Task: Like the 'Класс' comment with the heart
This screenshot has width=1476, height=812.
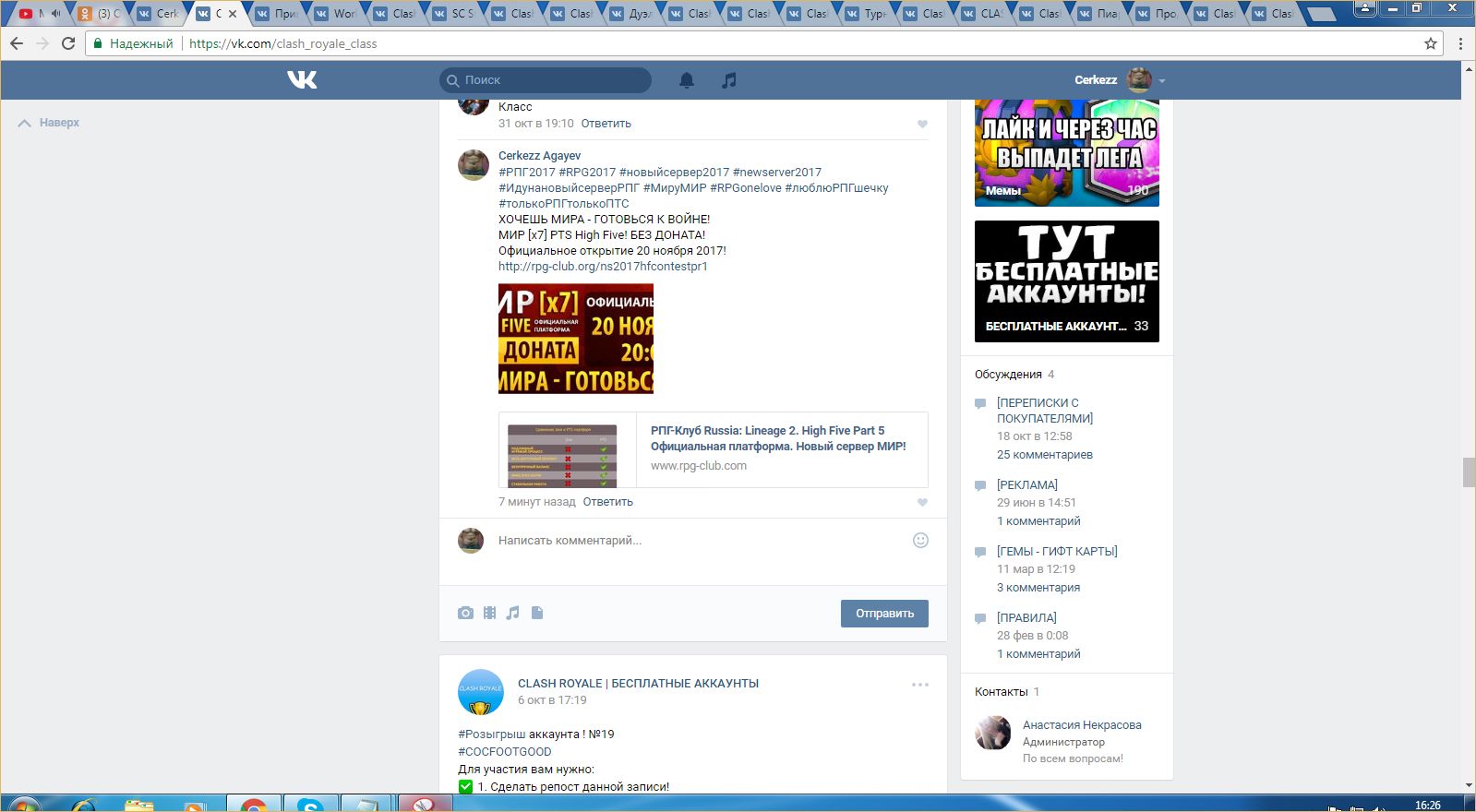Action: pyautogui.click(x=922, y=124)
